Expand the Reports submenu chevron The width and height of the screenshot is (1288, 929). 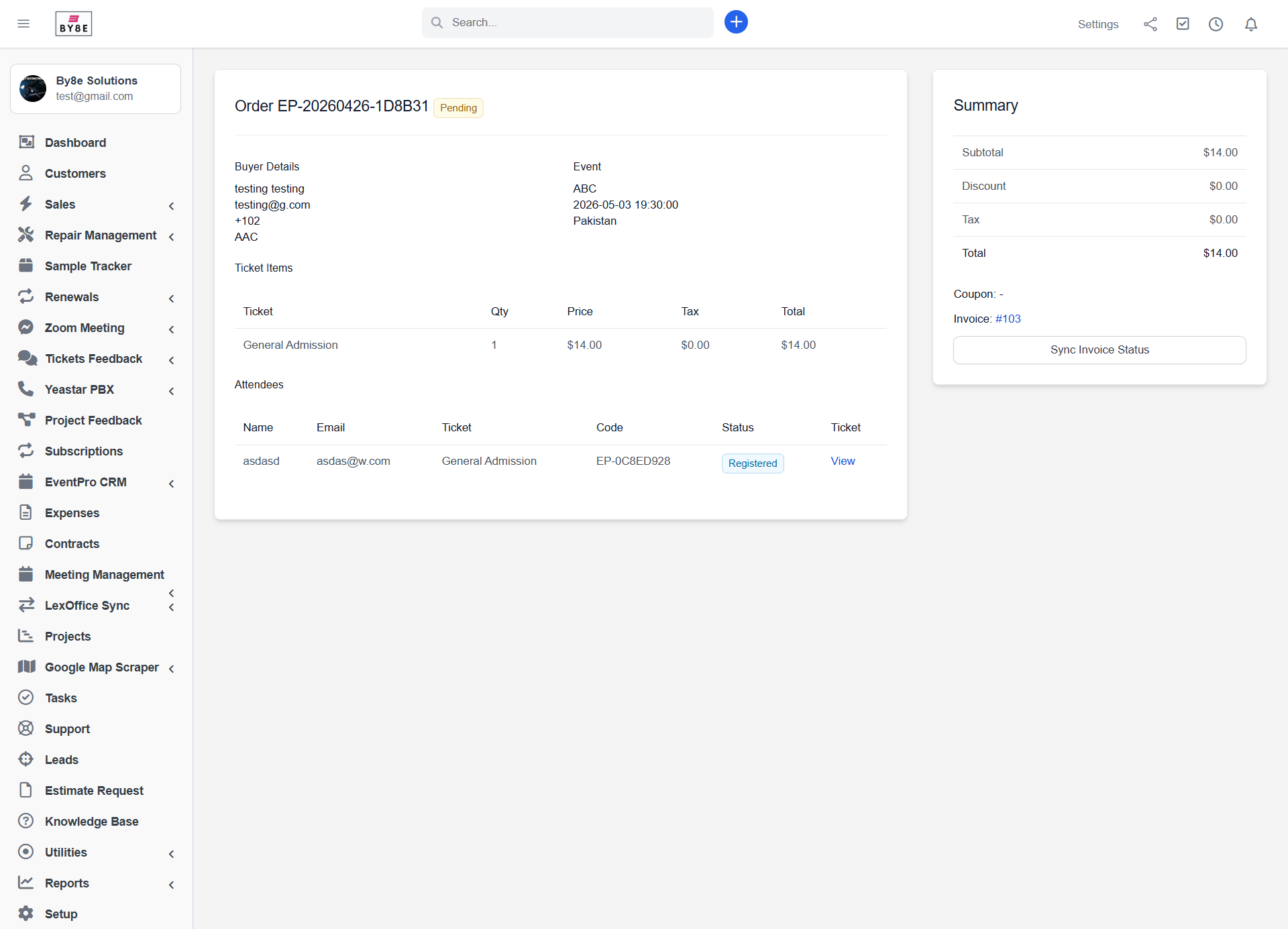pos(171,885)
